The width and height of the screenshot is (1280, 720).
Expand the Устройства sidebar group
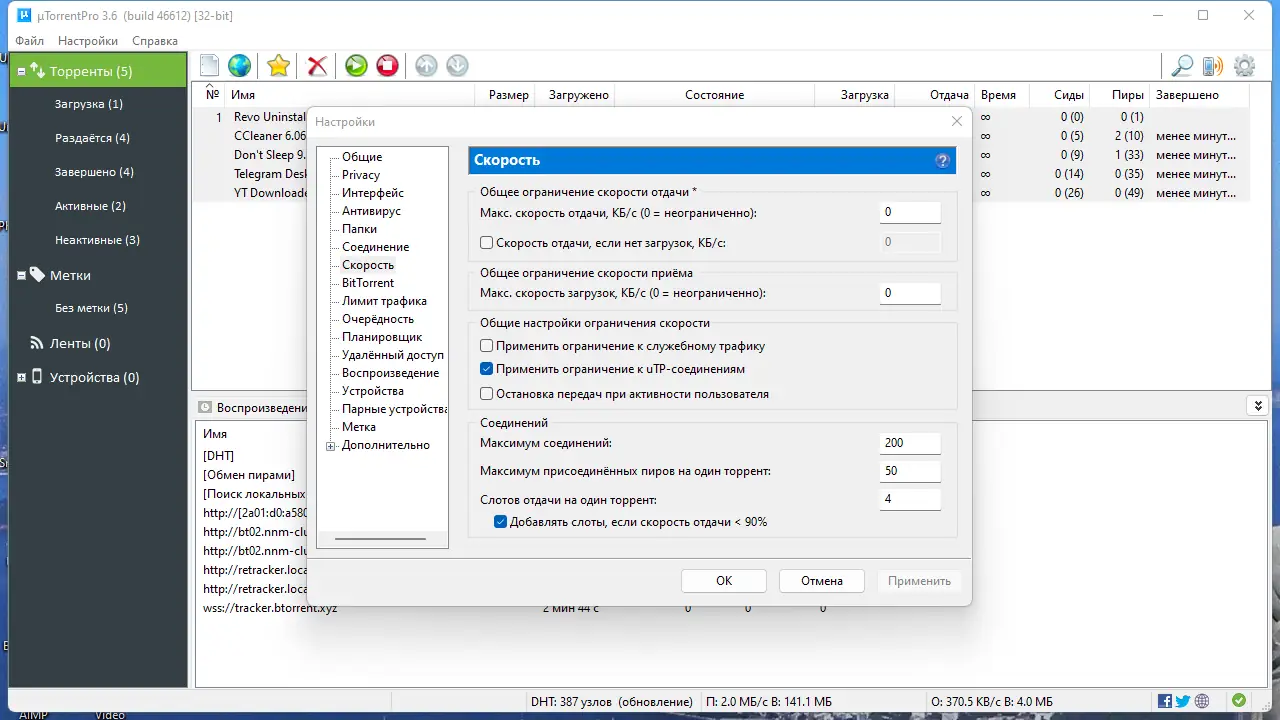[21, 378]
